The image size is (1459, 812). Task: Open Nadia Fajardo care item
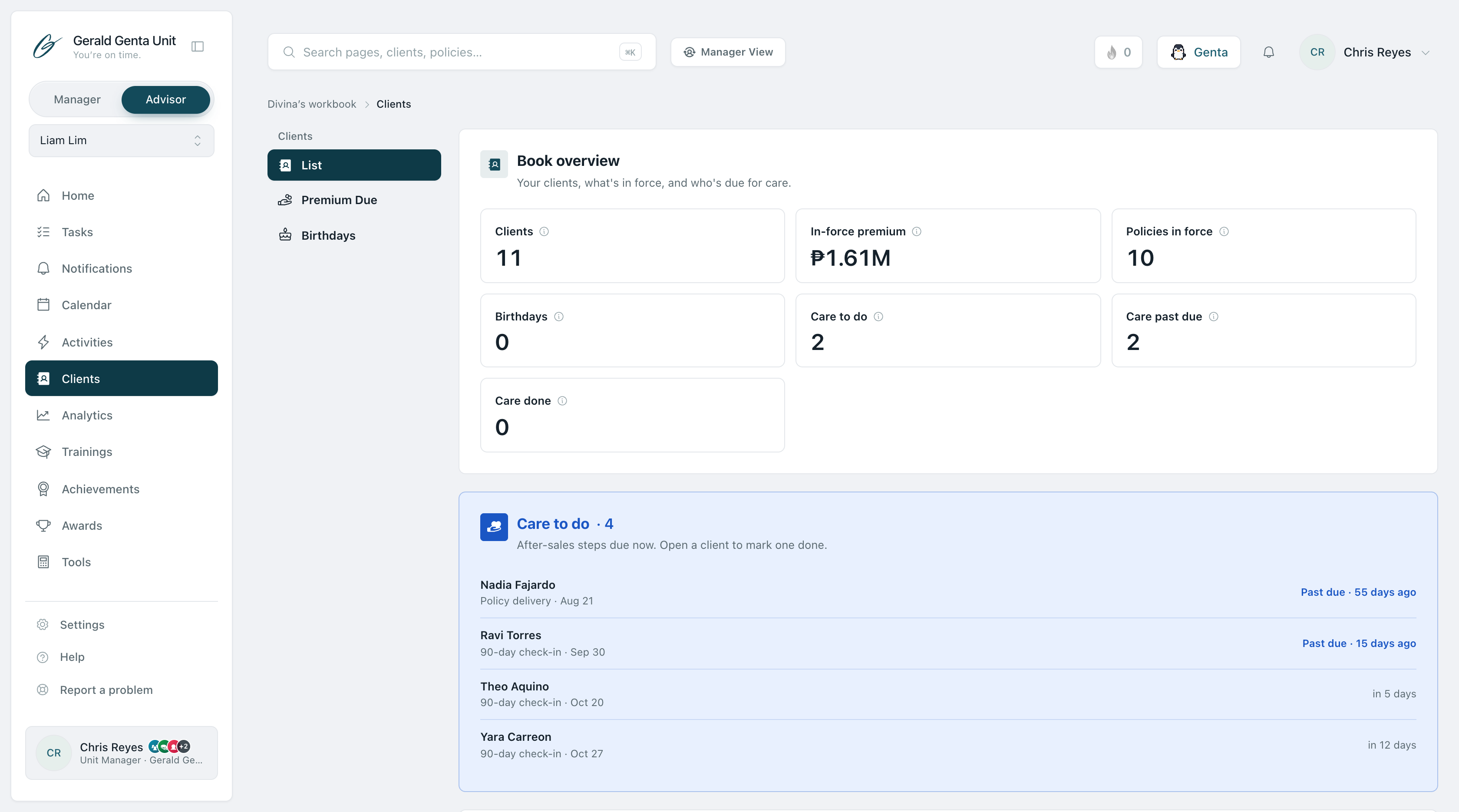[x=947, y=592]
